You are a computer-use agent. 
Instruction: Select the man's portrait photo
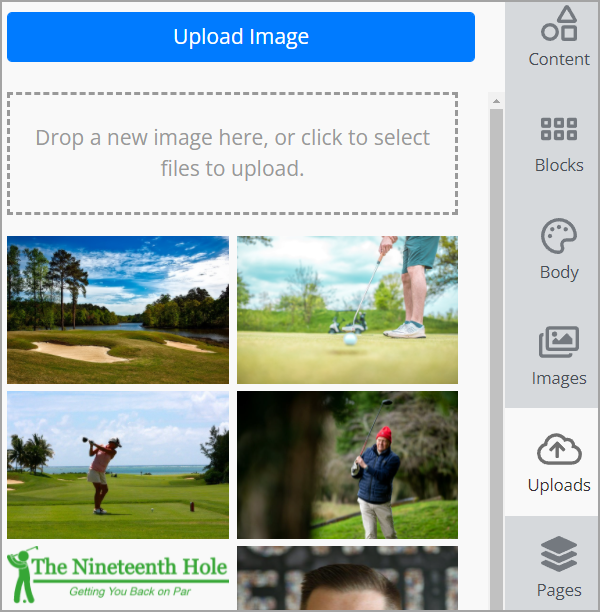[347, 578]
